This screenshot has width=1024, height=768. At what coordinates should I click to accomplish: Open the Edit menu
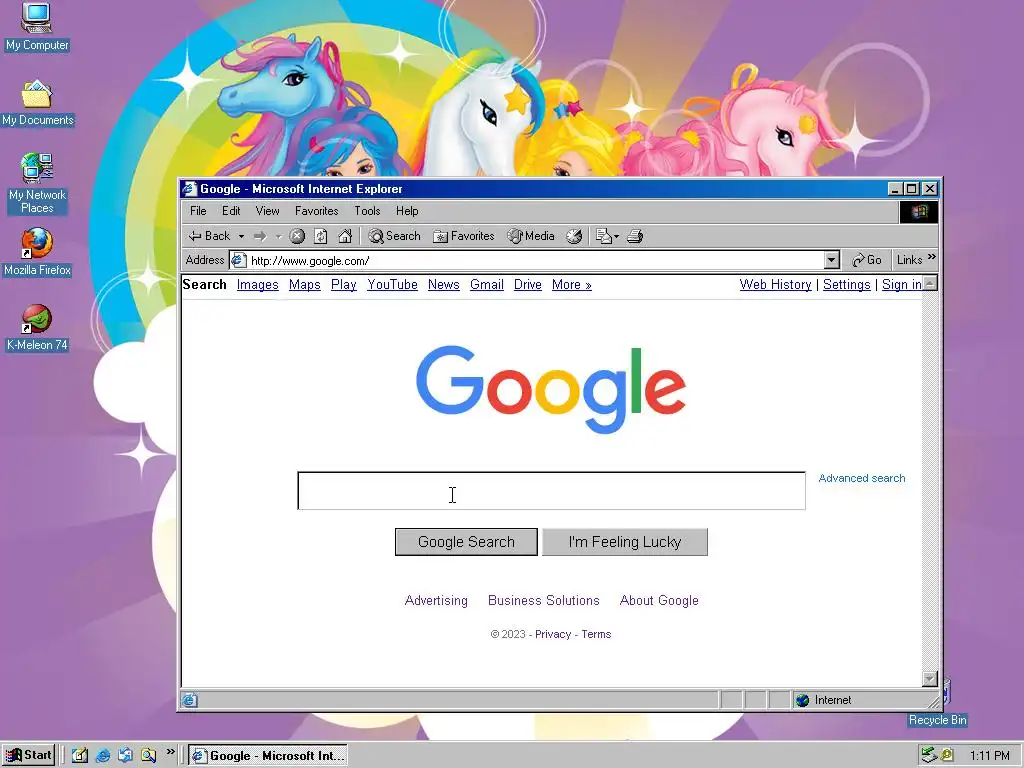click(231, 211)
